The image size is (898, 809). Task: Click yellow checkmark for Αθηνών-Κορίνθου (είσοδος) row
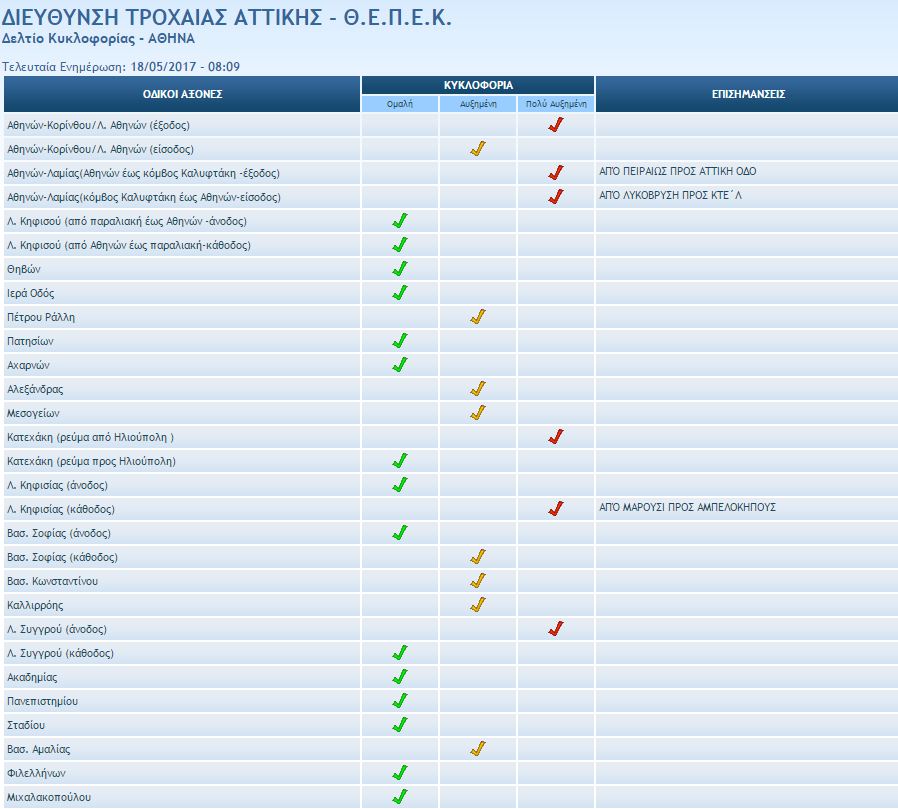478,149
